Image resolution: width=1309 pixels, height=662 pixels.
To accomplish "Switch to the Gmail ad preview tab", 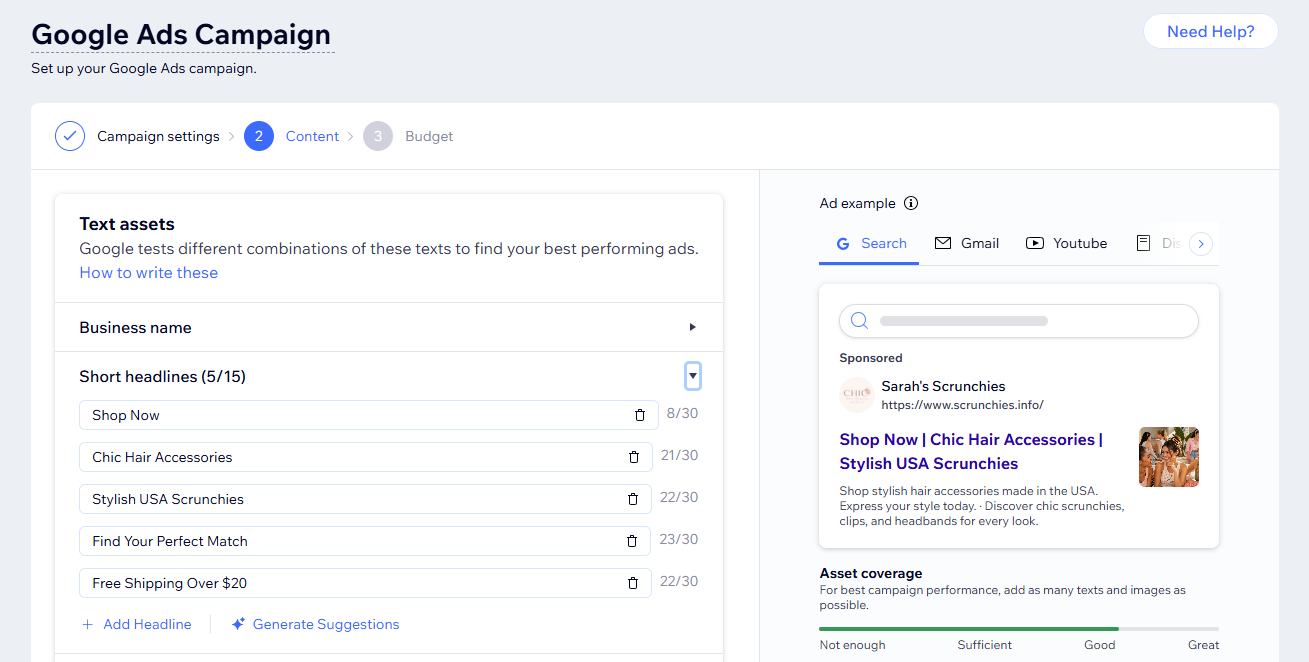I will coord(967,243).
